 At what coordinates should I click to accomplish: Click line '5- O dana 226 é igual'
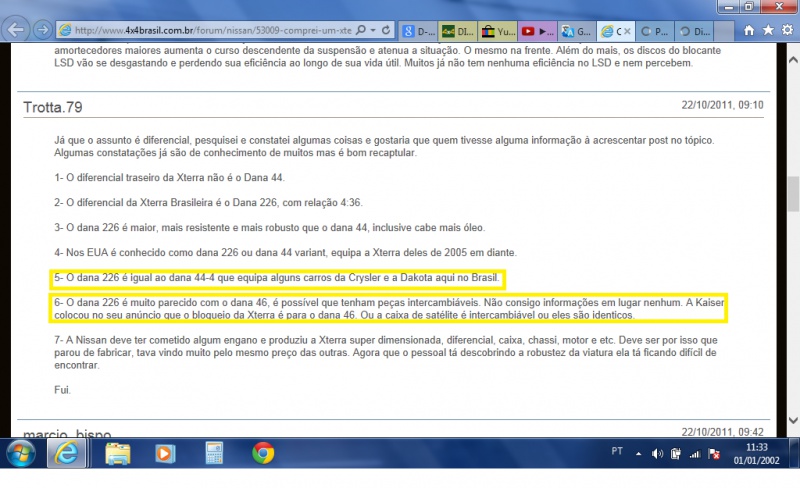pos(277,278)
